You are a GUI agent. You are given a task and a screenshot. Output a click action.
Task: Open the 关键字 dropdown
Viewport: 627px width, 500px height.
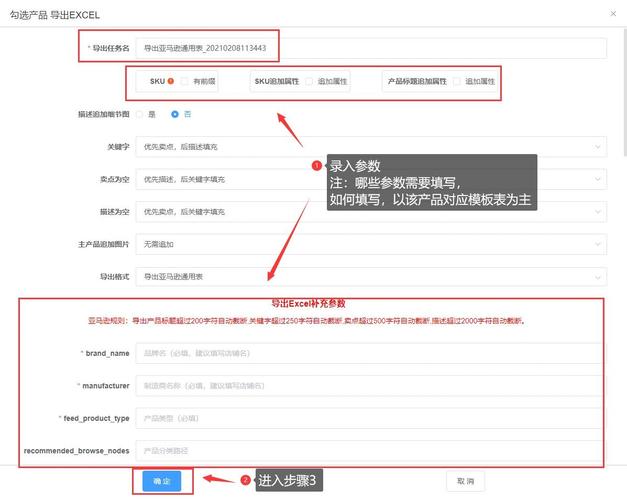[x=370, y=147]
